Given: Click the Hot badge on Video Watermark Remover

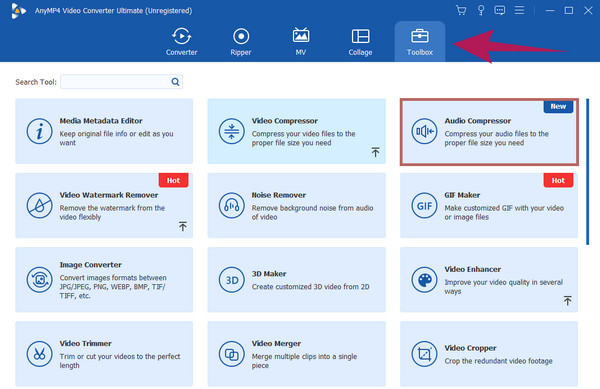Looking at the screenshot, I should (173, 180).
